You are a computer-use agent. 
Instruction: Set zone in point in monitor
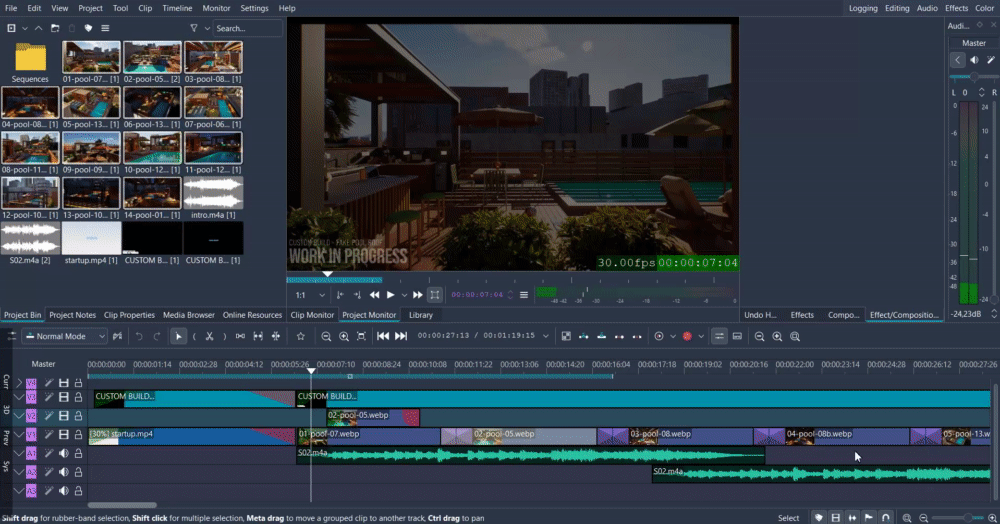pyautogui.click(x=340, y=295)
